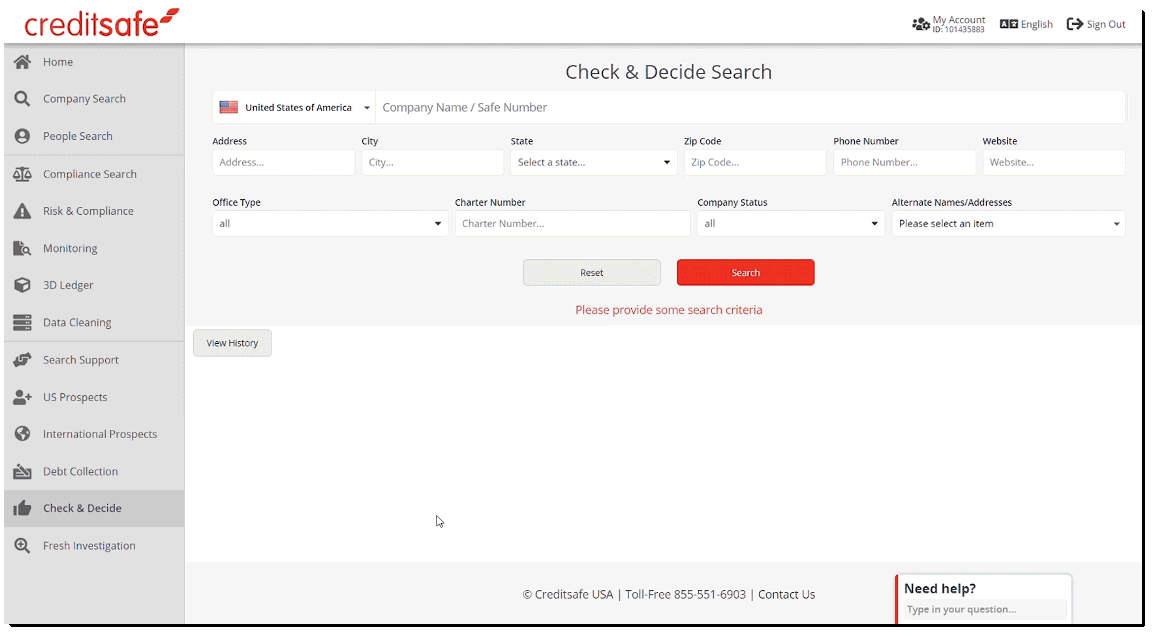Click the View History button

[232, 342]
